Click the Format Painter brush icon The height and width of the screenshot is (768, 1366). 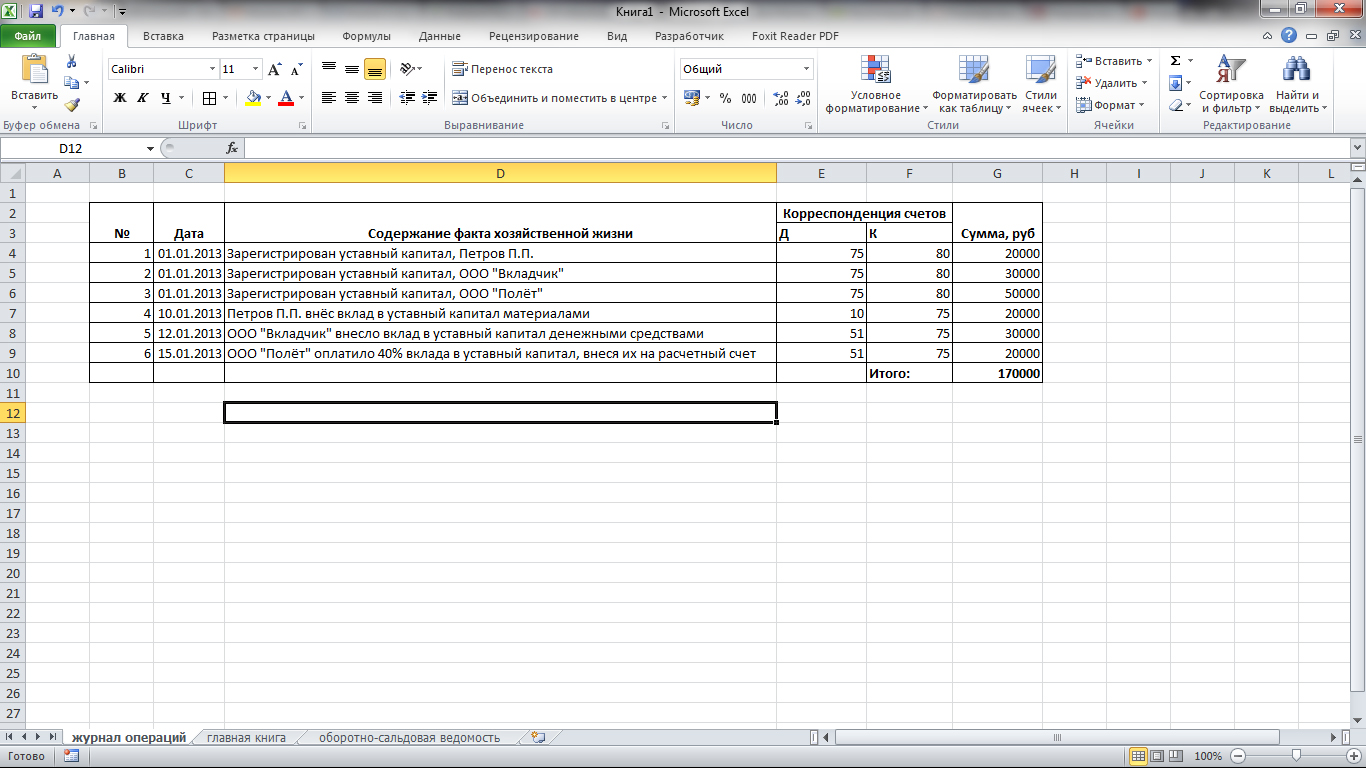pyautogui.click(x=72, y=104)
